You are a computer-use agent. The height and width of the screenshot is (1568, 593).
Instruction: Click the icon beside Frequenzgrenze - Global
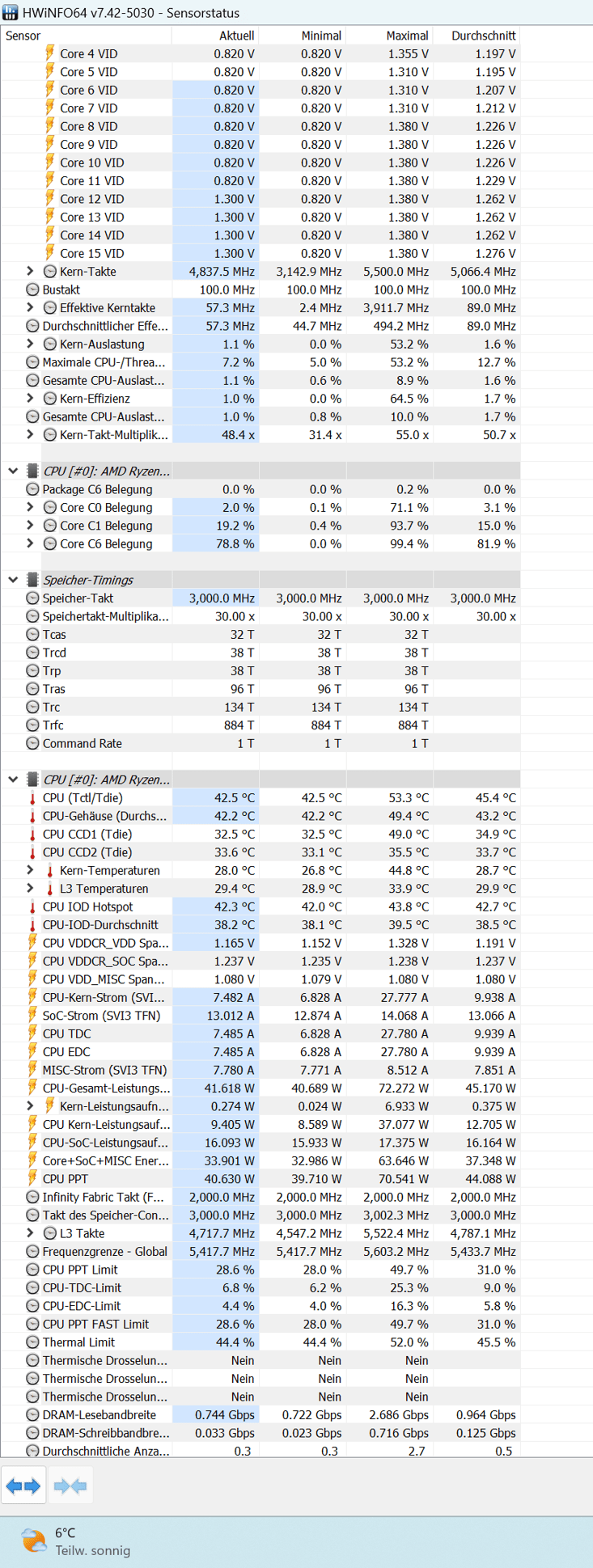click(x=32, y=1251)
